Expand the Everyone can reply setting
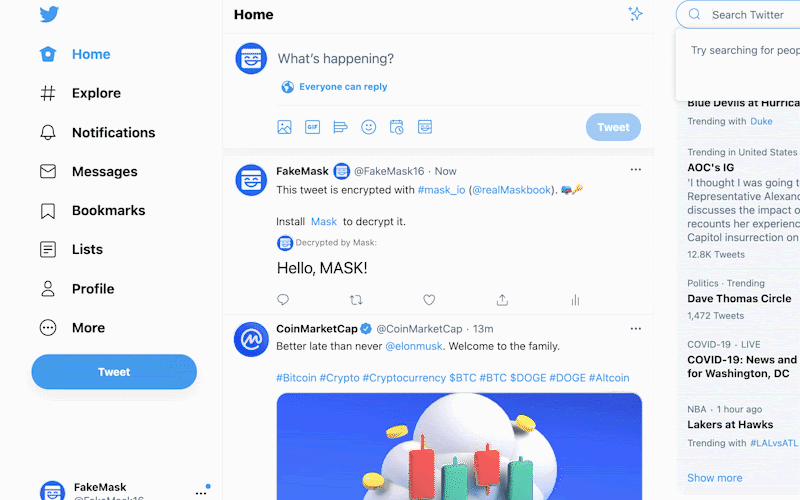800x500 pixels. [x=334, y=87]
